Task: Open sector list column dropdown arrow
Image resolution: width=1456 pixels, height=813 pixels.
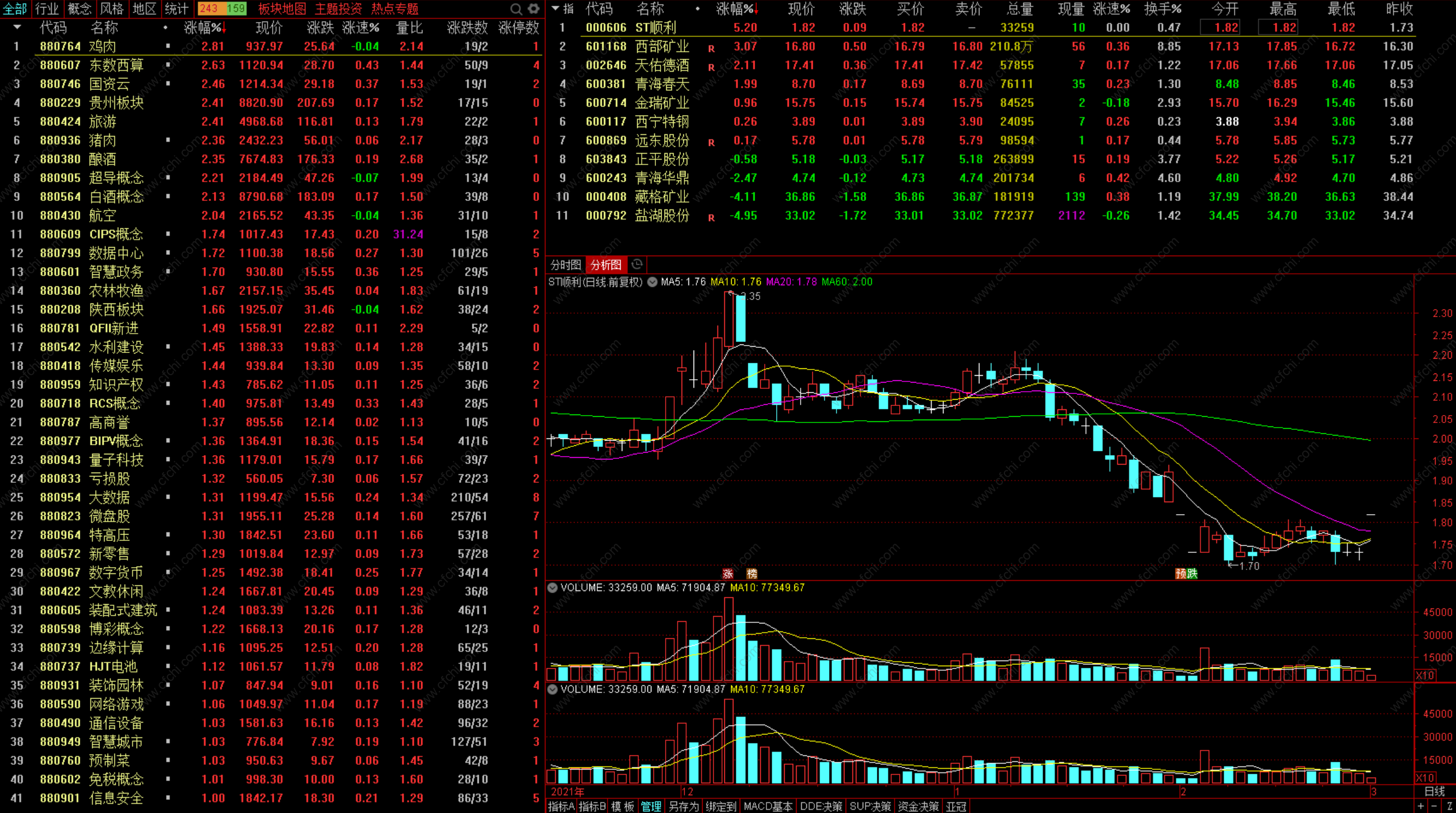Action: (17, 27)
